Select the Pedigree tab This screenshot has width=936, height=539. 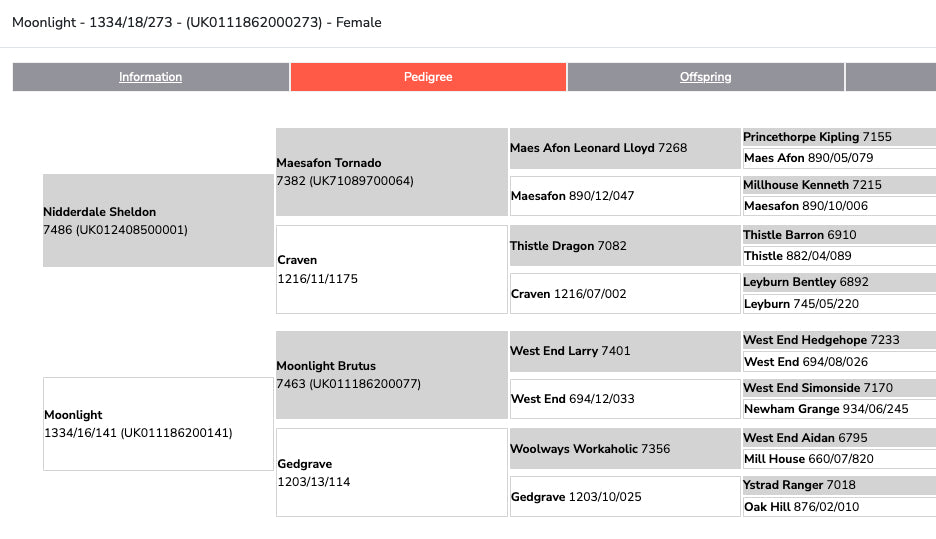pyautogui.click(x=428, y=77)
